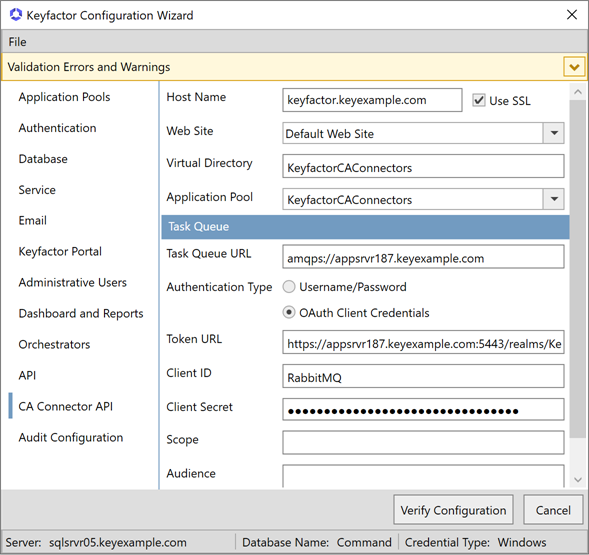The height and width of the screenshot is (555, 589).
Task: Select the Audit Configuration section
Action: point(71,437)
